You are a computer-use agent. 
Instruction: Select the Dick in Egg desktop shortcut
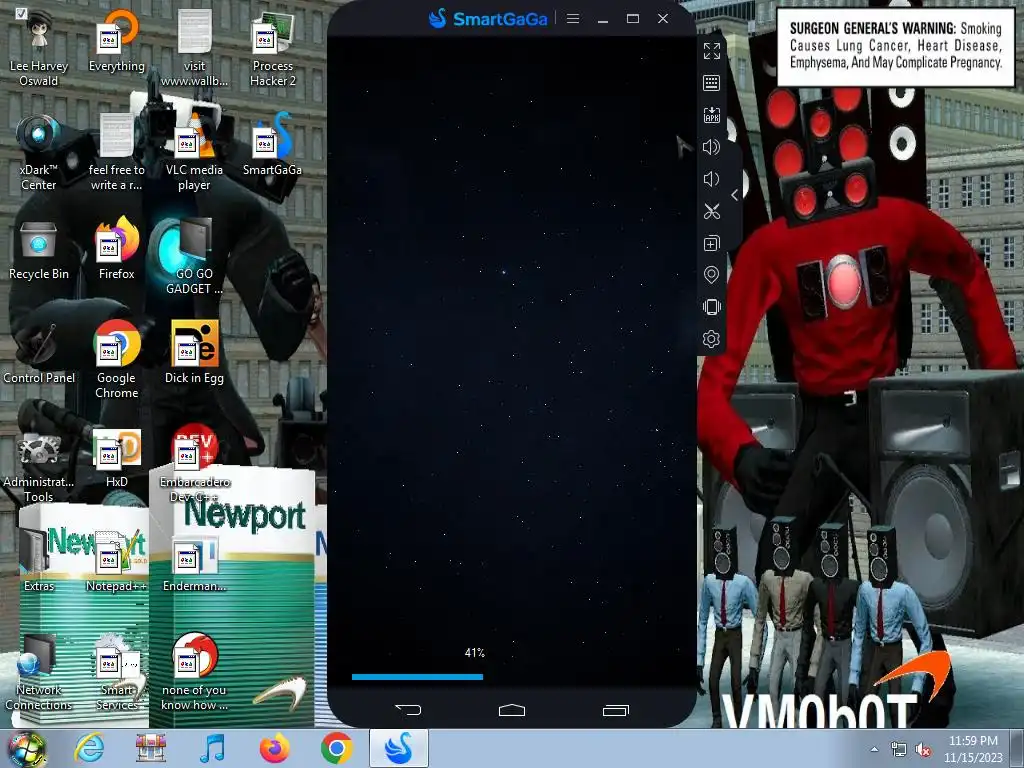click(195, 353)
